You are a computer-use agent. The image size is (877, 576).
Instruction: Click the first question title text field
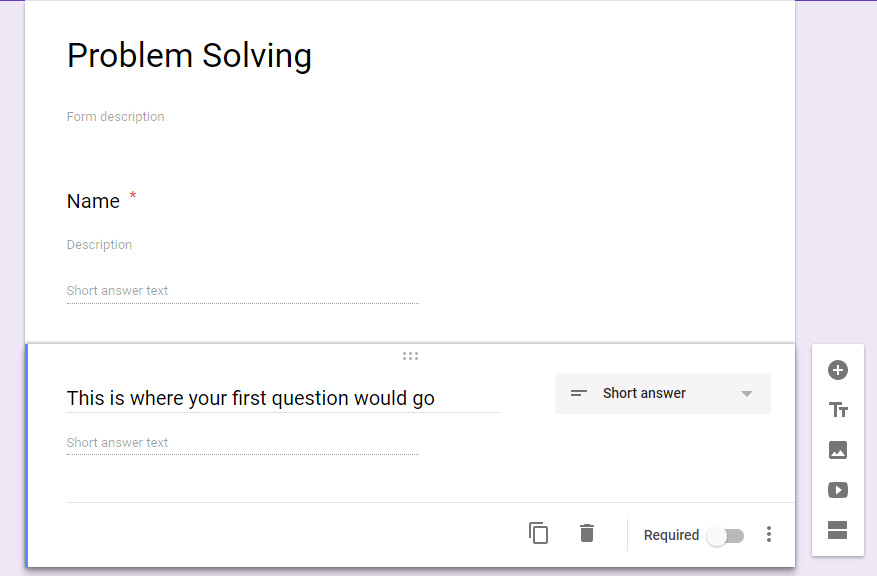click(x=250, y=398)
